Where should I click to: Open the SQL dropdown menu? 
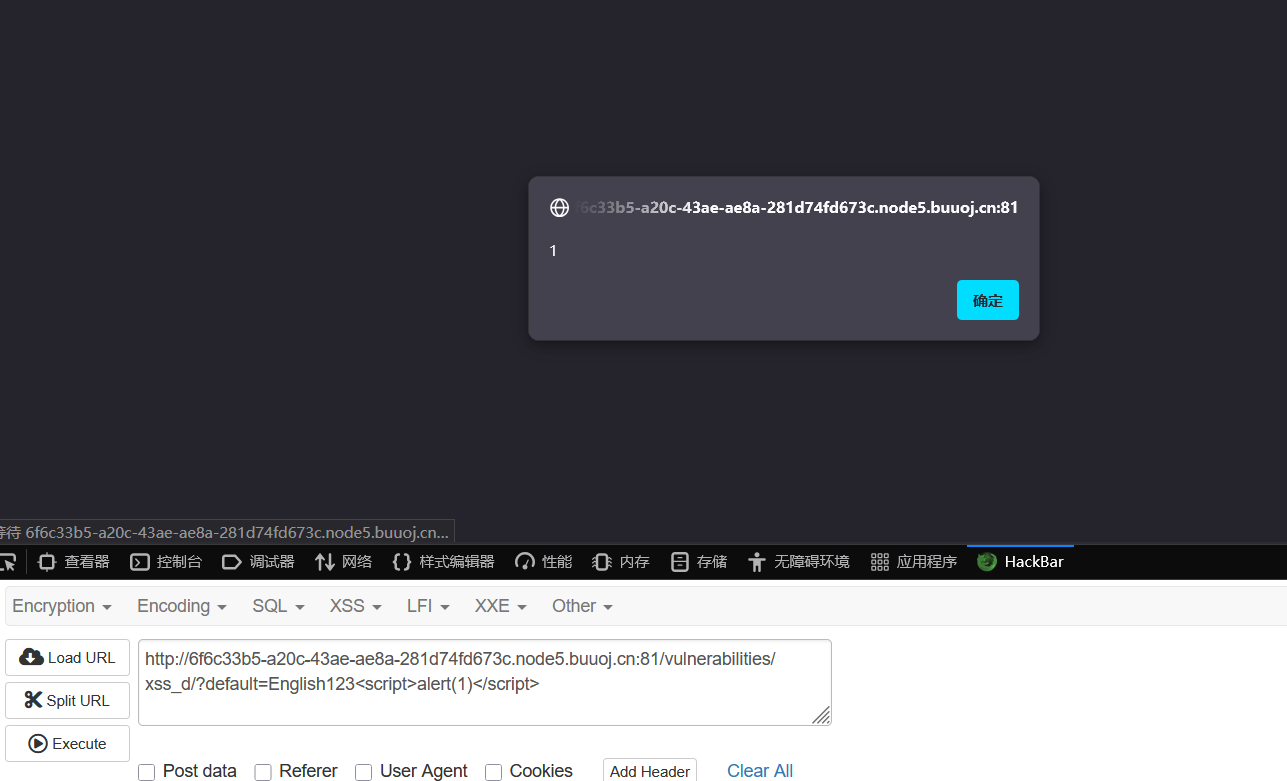click(x=278, y=606)
